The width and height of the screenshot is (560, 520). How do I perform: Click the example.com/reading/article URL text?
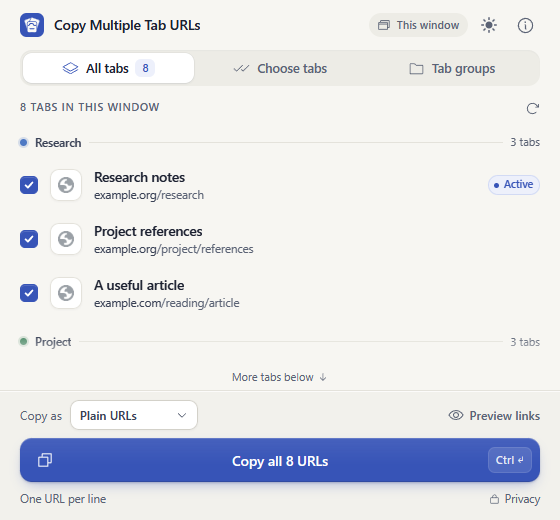[x=167, y=303]
